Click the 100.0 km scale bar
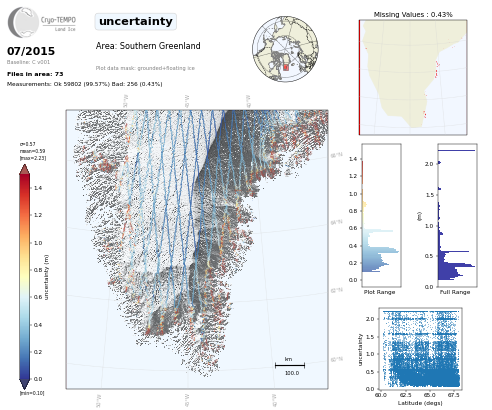The image size is (492, 410). pyautogui.click(x=290, y=366)
